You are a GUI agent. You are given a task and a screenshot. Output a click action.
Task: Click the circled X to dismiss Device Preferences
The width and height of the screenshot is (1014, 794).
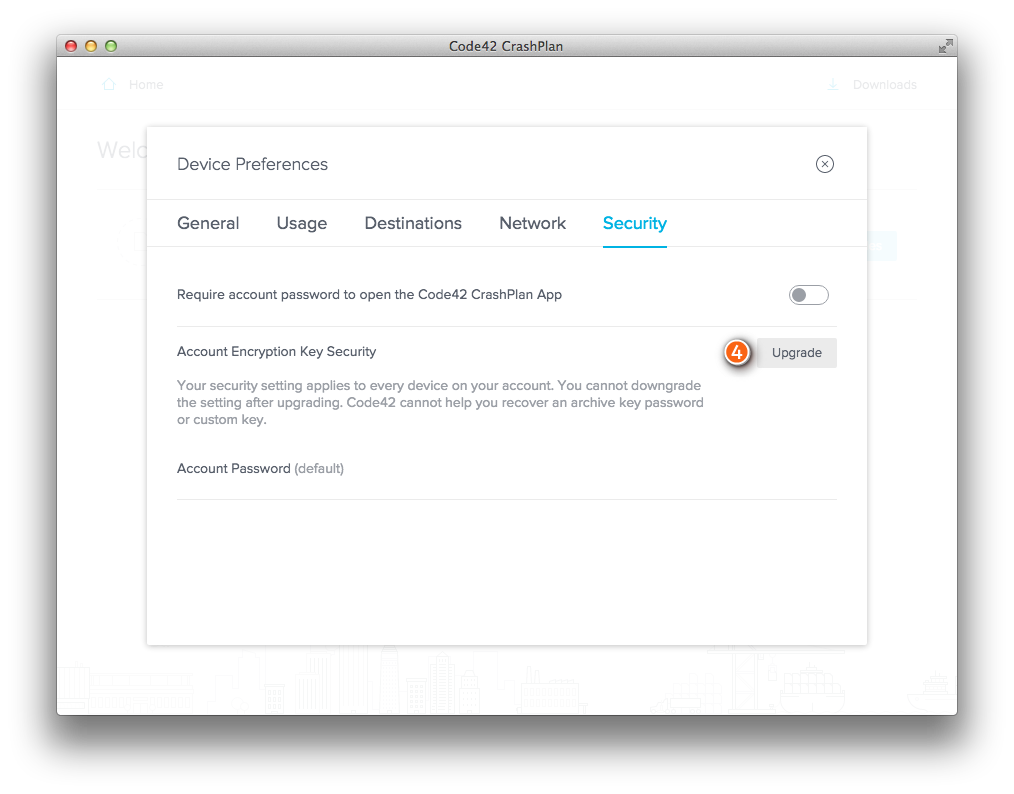(824, 164)
